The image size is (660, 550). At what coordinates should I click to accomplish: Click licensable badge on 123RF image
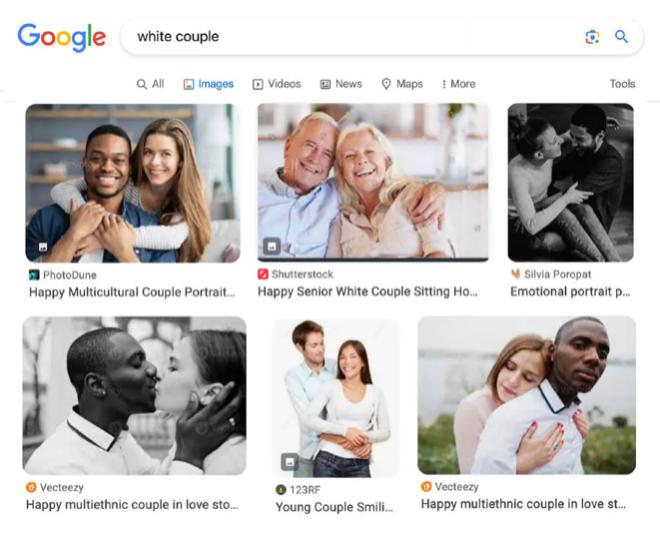(290, 462)
